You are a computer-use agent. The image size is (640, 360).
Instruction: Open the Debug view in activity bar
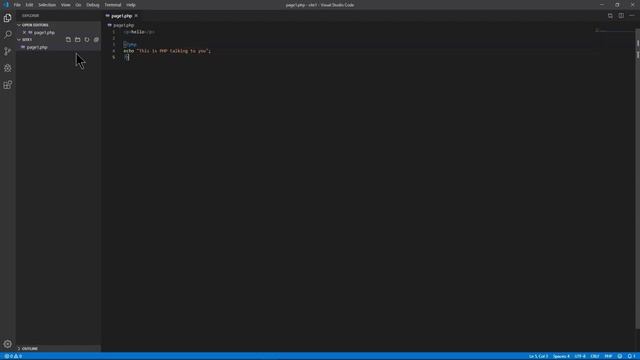(x=7, y=68)
